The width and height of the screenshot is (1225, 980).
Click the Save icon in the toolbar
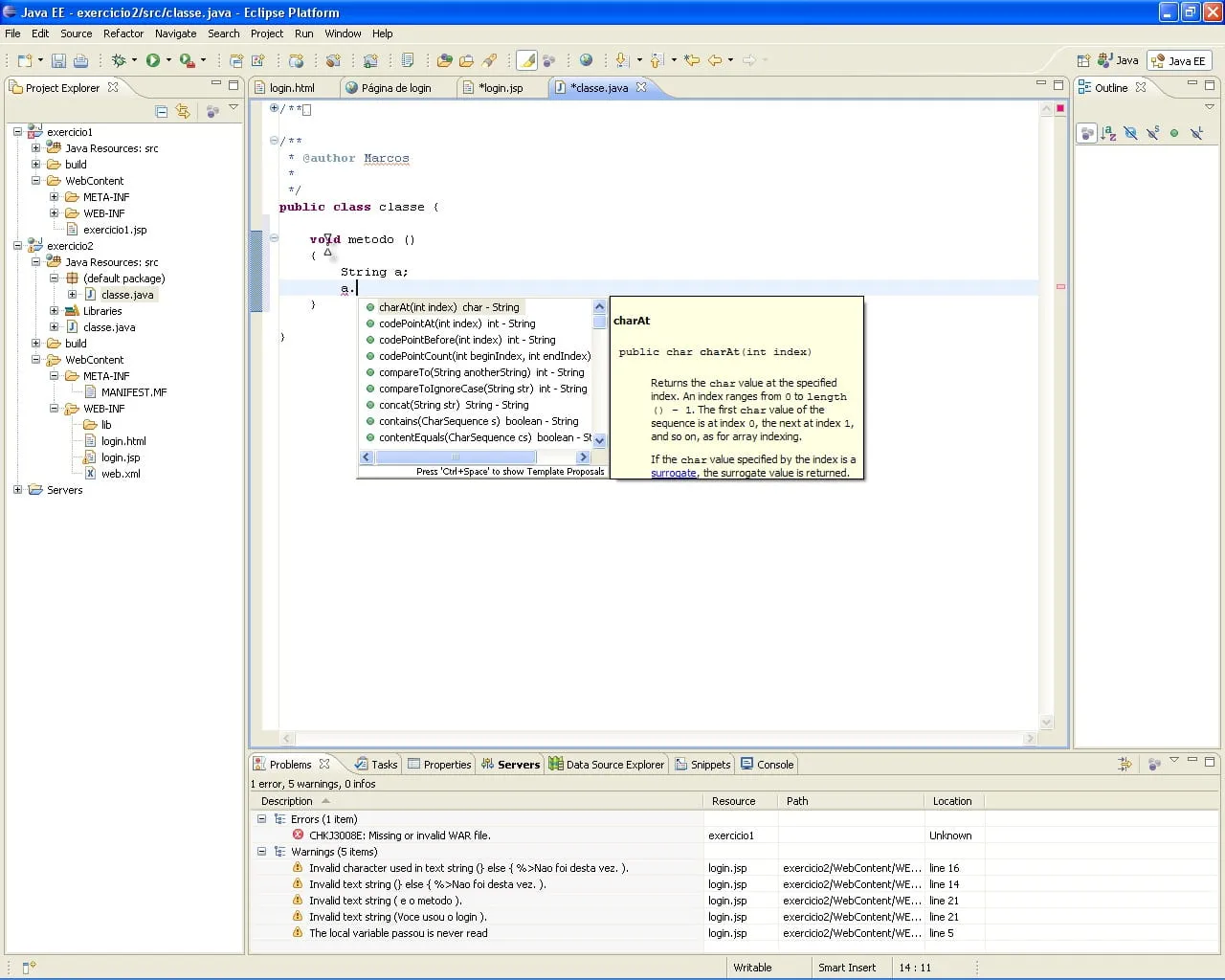point(58,60)
